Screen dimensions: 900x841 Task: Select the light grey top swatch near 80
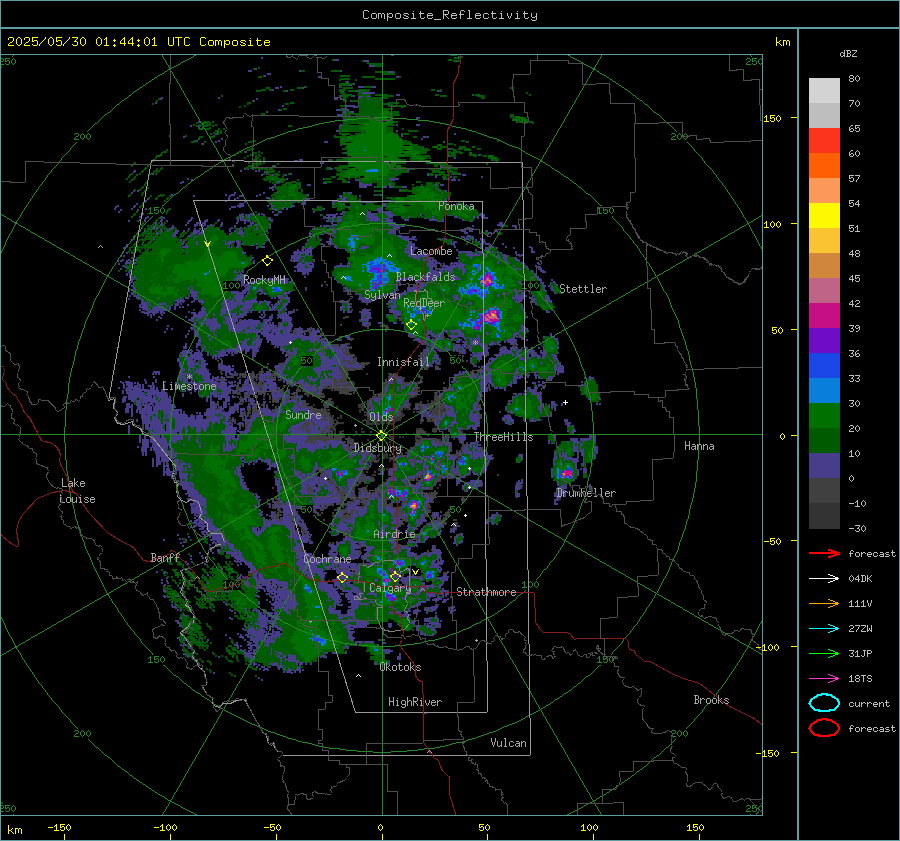pyautogui.click(x=824, y=90)
